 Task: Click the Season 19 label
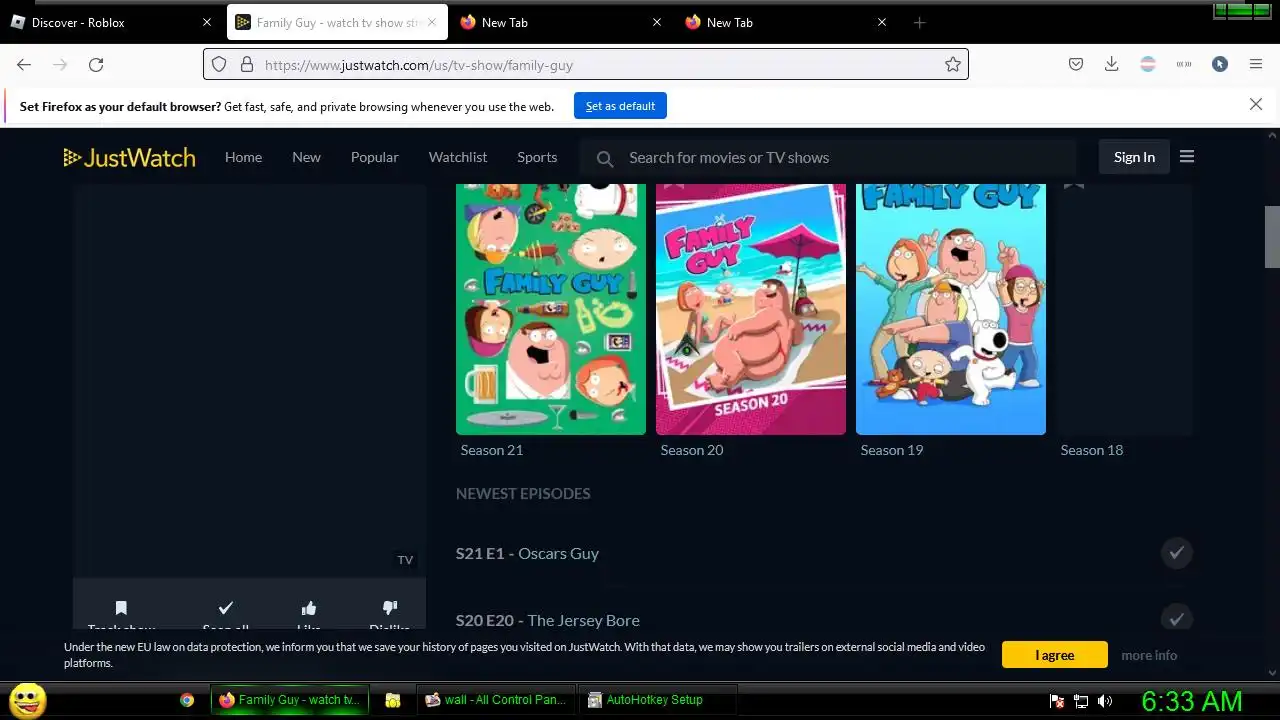[x=892, y=450]
